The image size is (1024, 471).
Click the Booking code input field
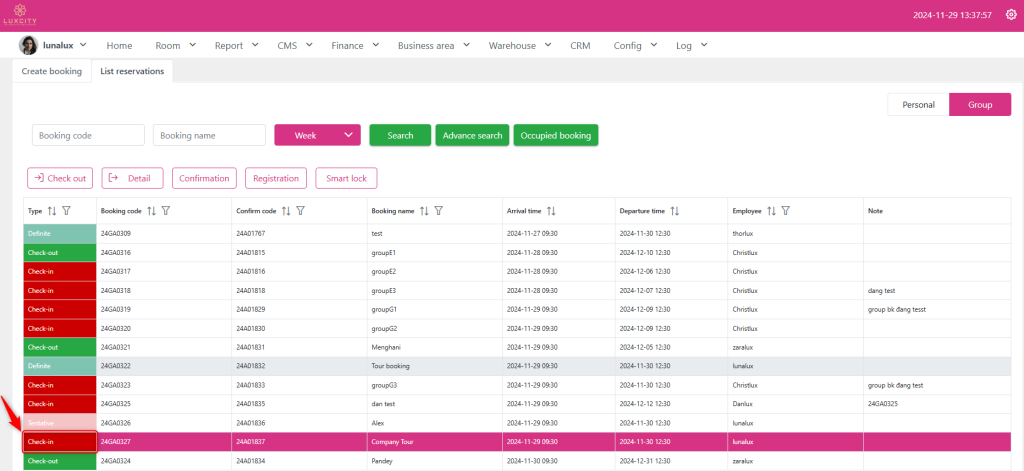(88, 135)
